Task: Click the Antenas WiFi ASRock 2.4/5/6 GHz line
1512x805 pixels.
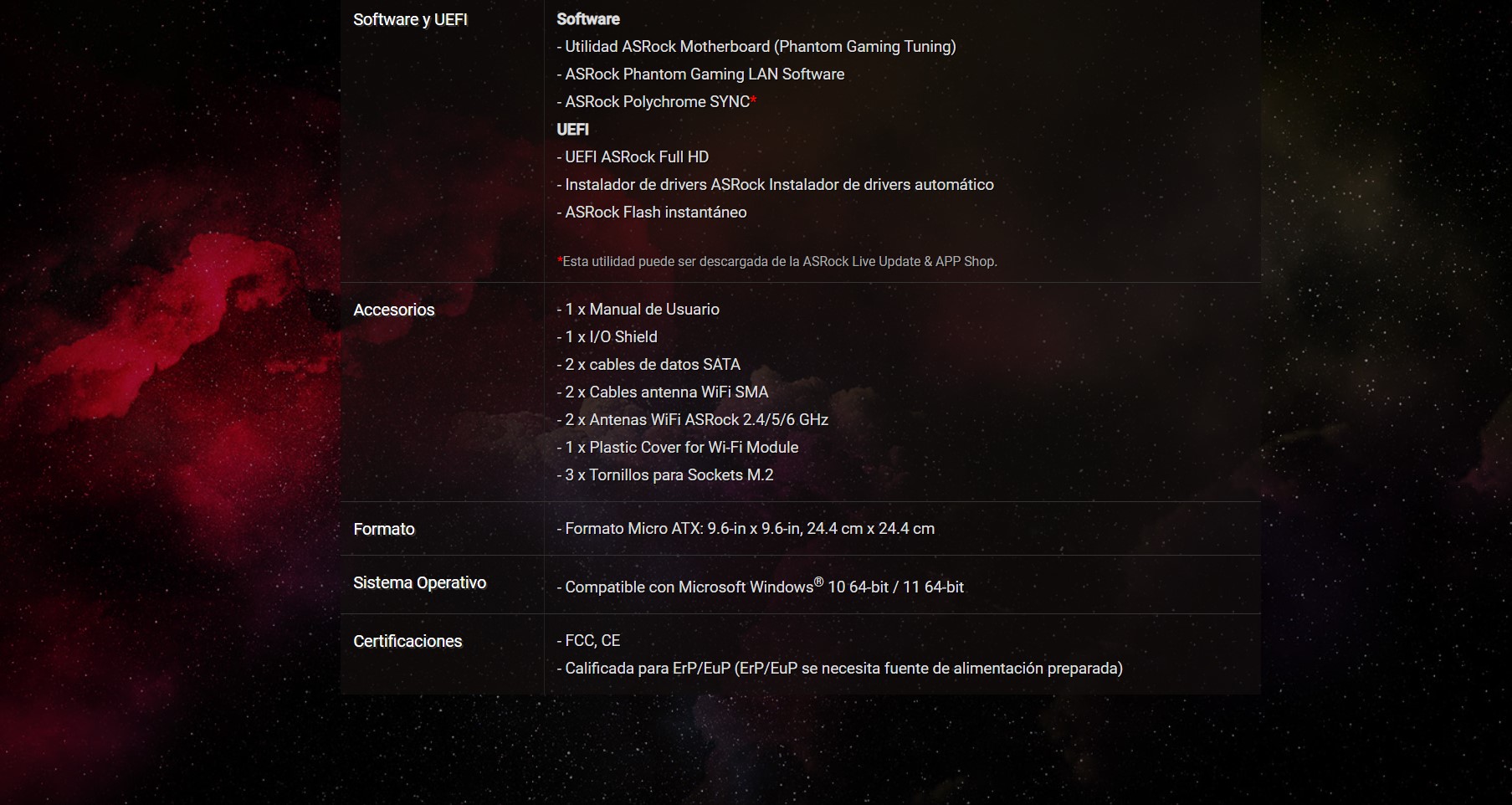Action: tap(693, 419)
